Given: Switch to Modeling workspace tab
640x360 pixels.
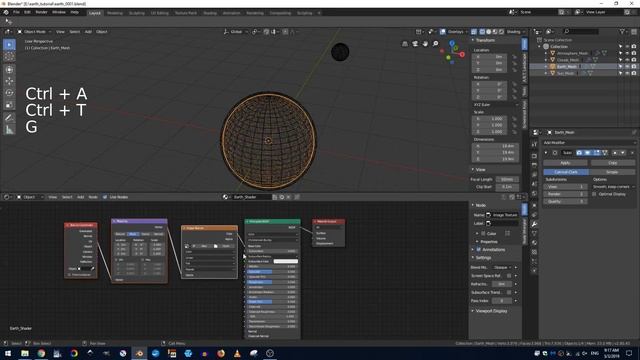Looking at the screenshot, I should (x=115, y=13).
